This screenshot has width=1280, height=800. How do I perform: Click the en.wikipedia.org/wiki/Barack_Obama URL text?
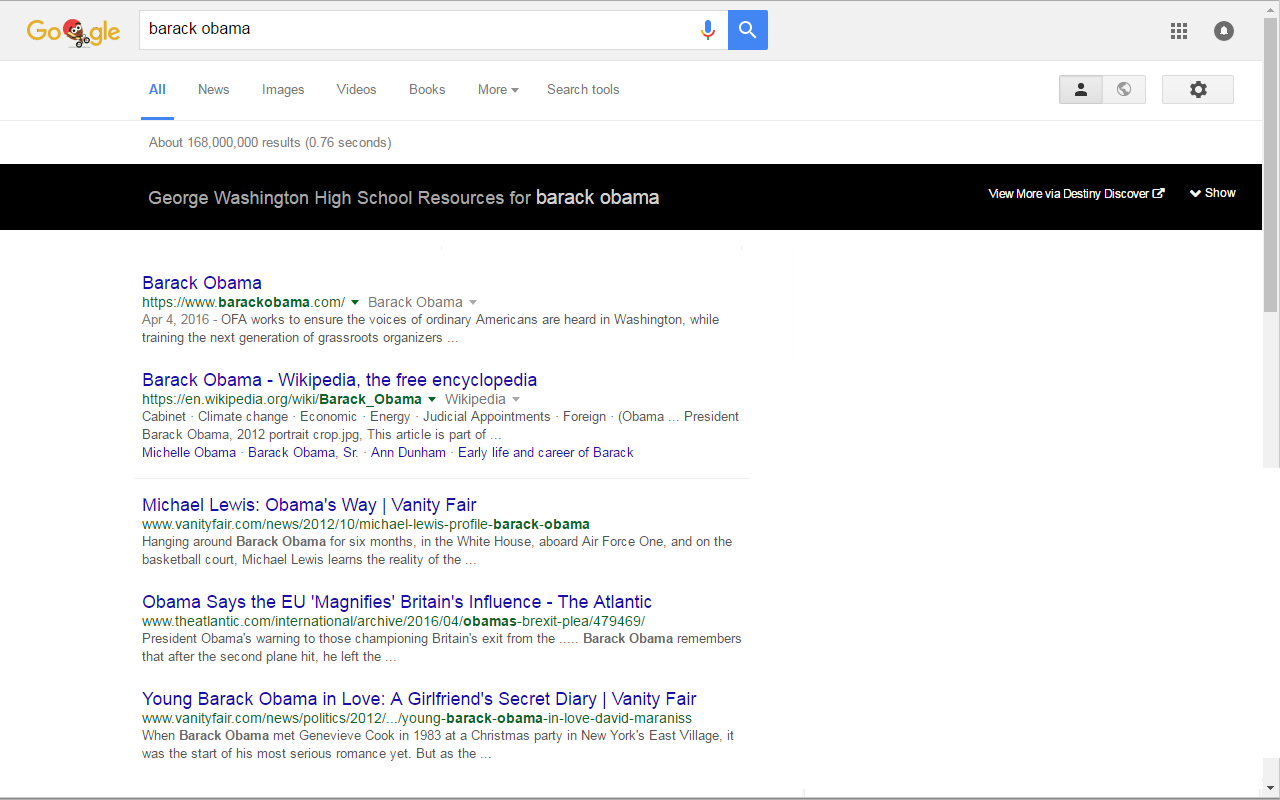pyautogui.click(x=282, y=399)
